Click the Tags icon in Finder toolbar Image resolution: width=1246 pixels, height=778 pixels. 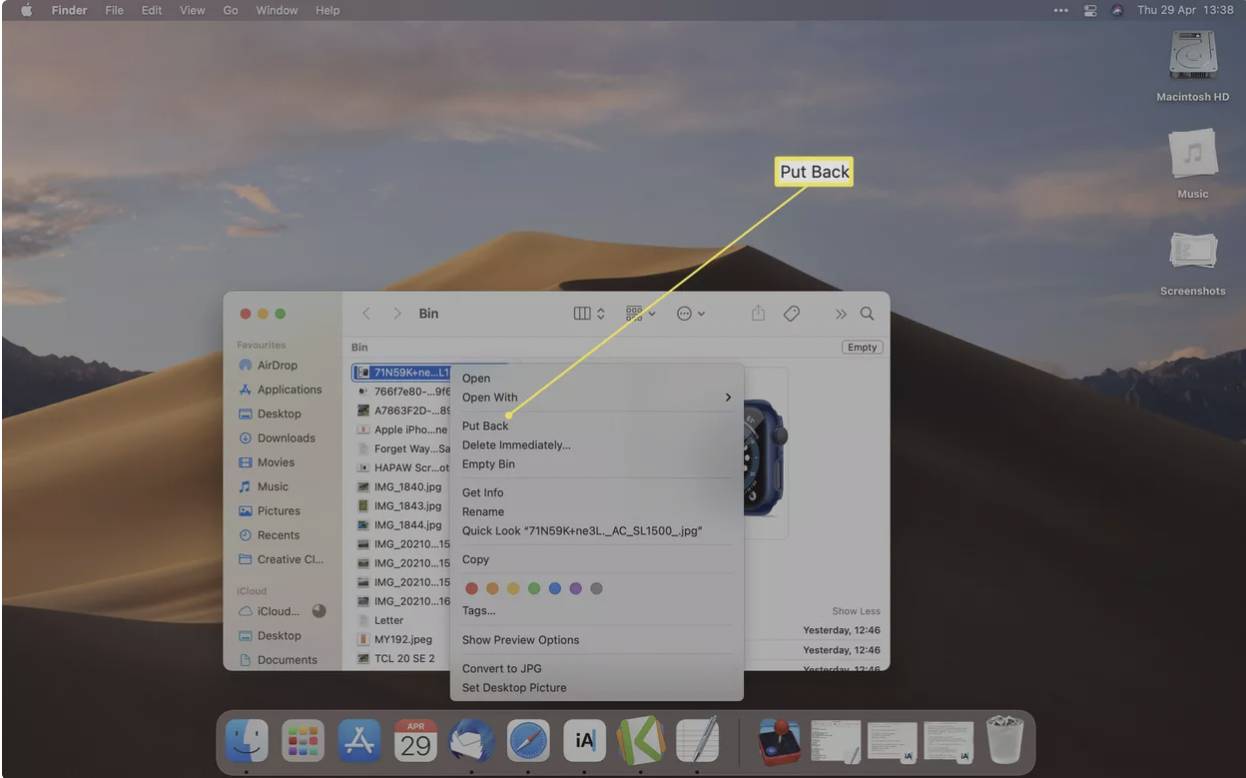(x=791, y=313)
